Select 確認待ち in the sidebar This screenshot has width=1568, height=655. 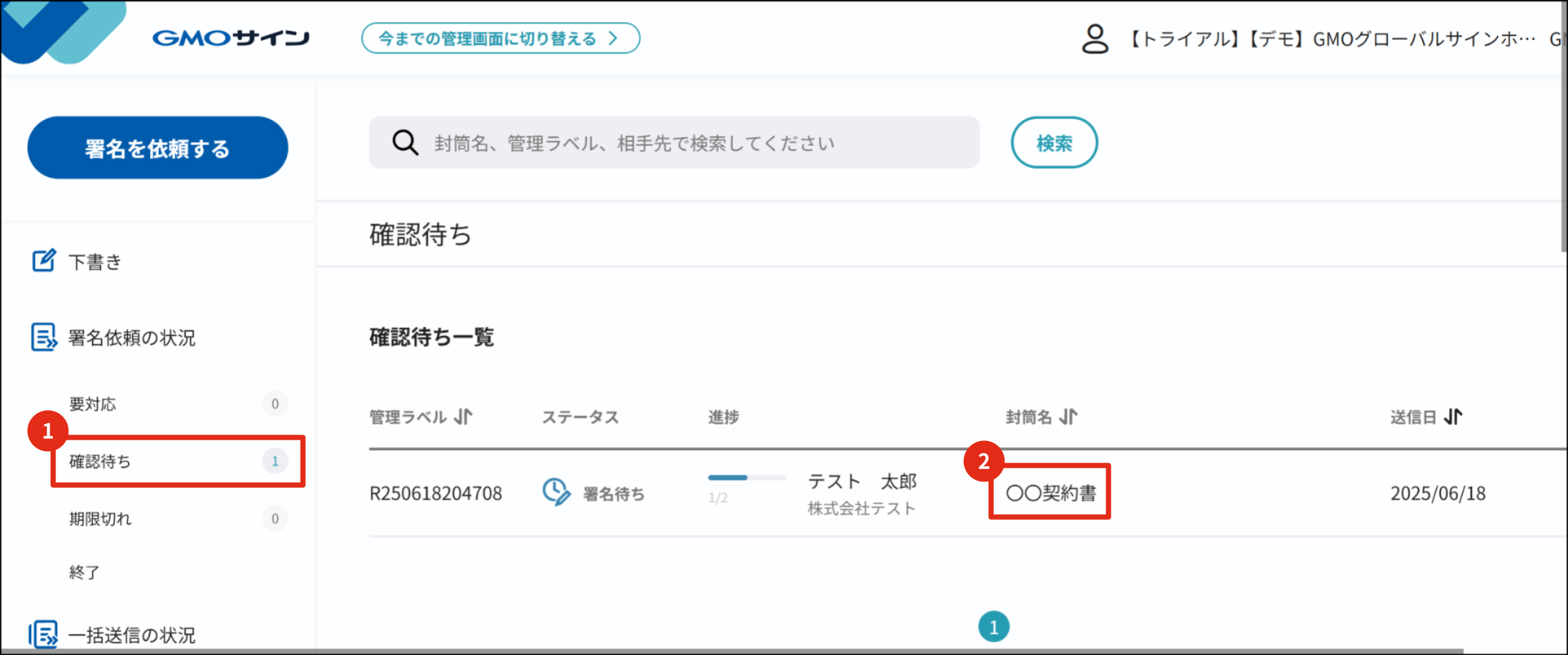click(x=100, y=461)
